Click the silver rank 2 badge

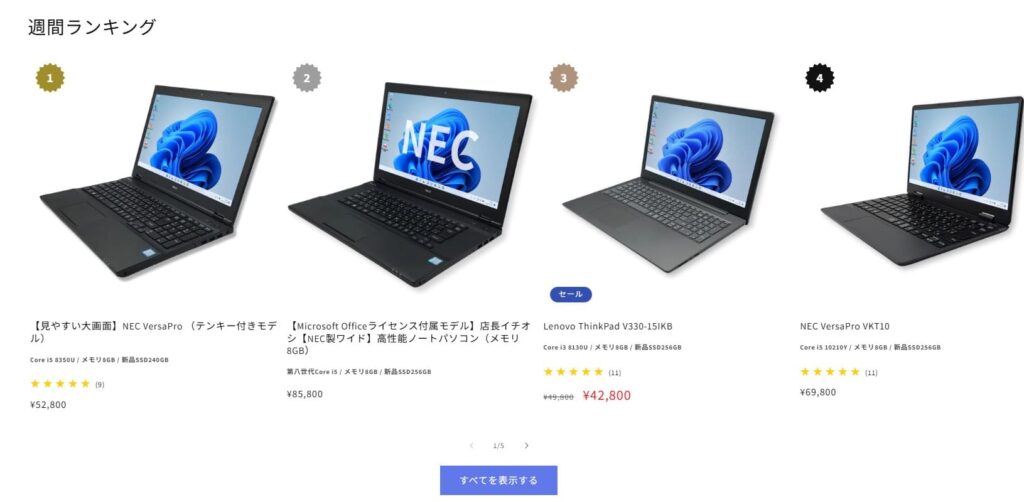(x=307, y=78)
